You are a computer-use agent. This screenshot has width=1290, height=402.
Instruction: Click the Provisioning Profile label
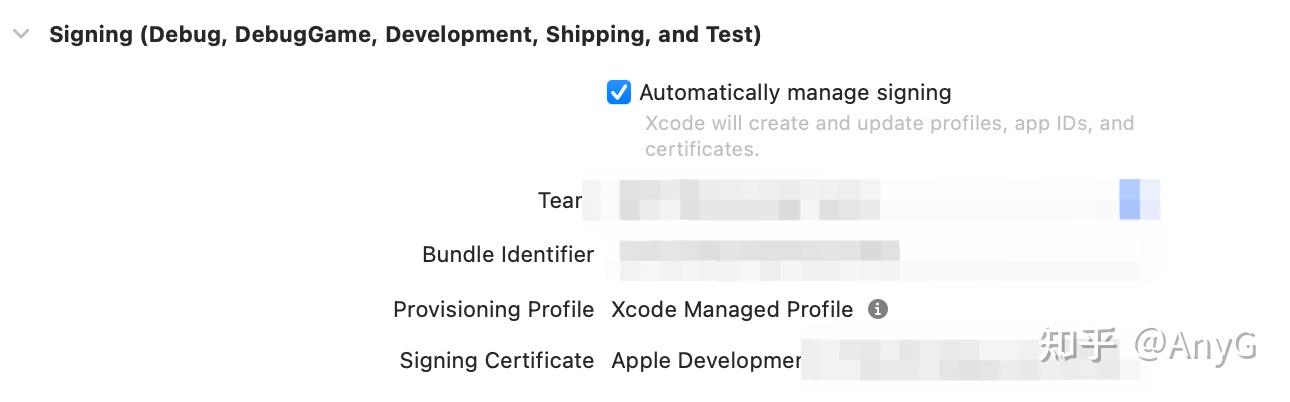(494, 310)
